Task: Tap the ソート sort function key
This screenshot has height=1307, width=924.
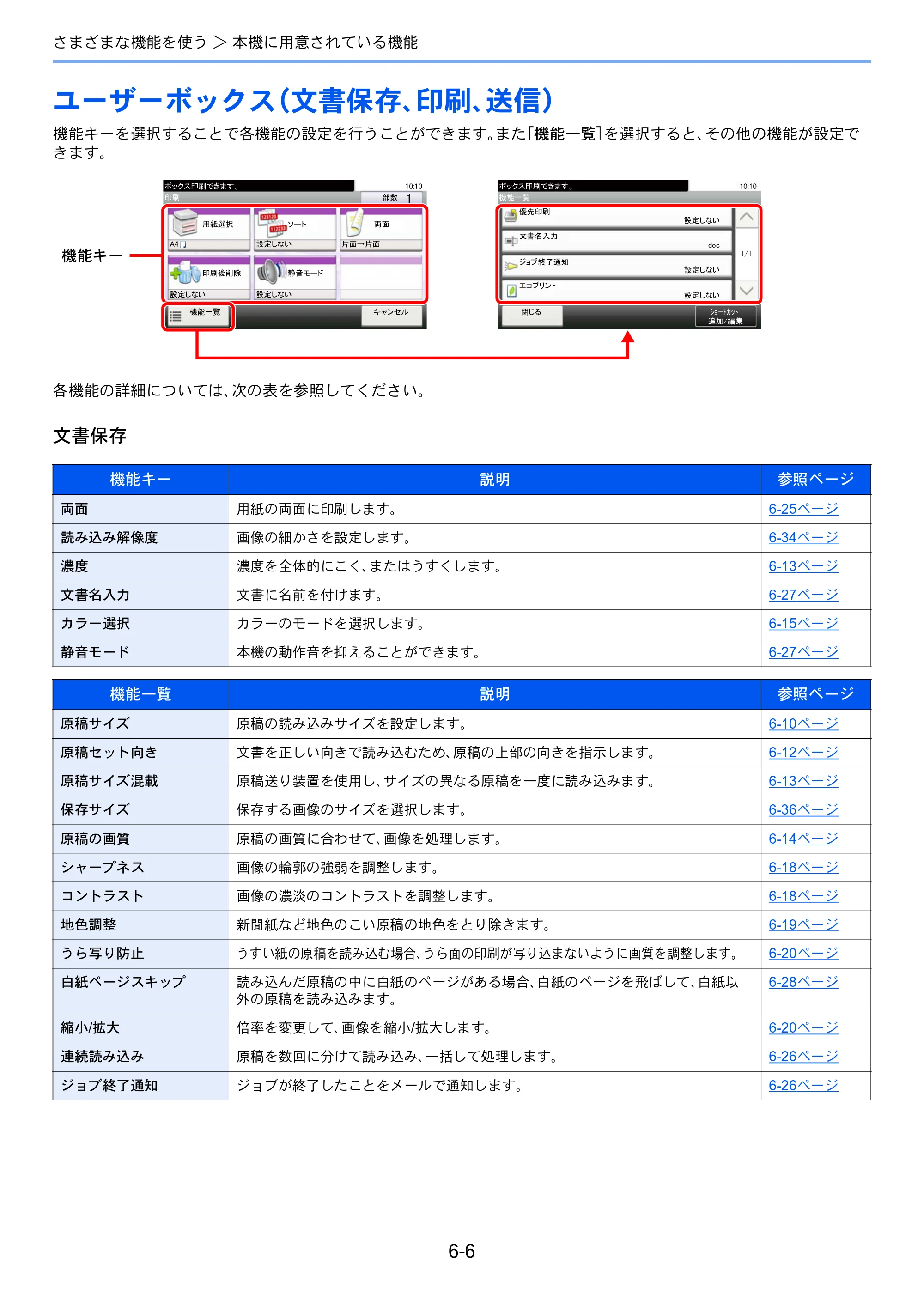Action: (295, 230)
